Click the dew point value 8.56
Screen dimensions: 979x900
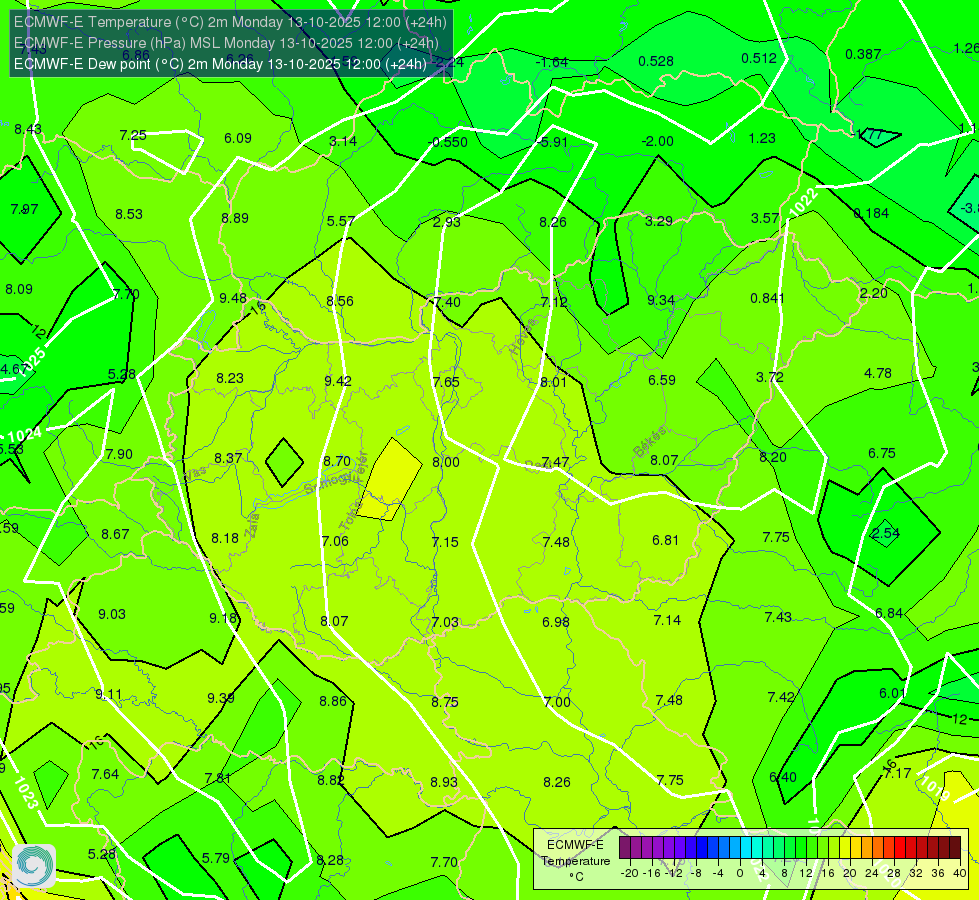(340, 302)
